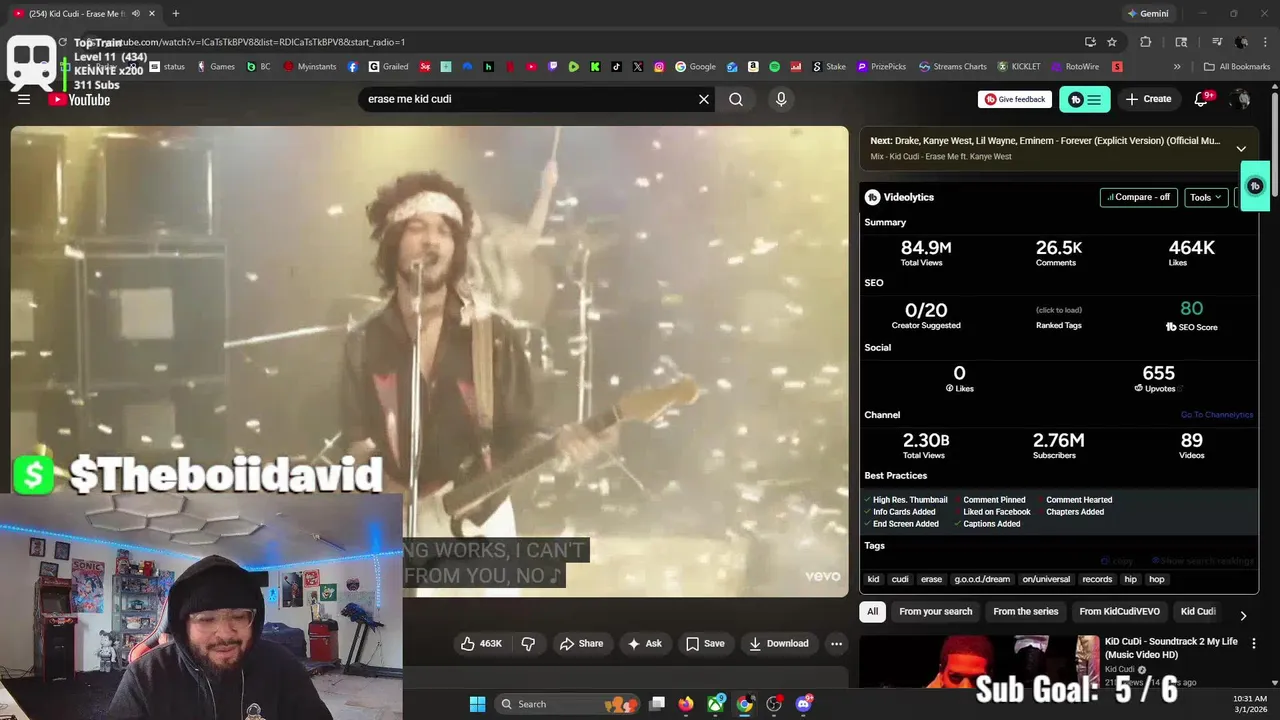
Task: Click 'KiD CuDi - Soundtrack 2 My Life' title
Action: 1170,648
